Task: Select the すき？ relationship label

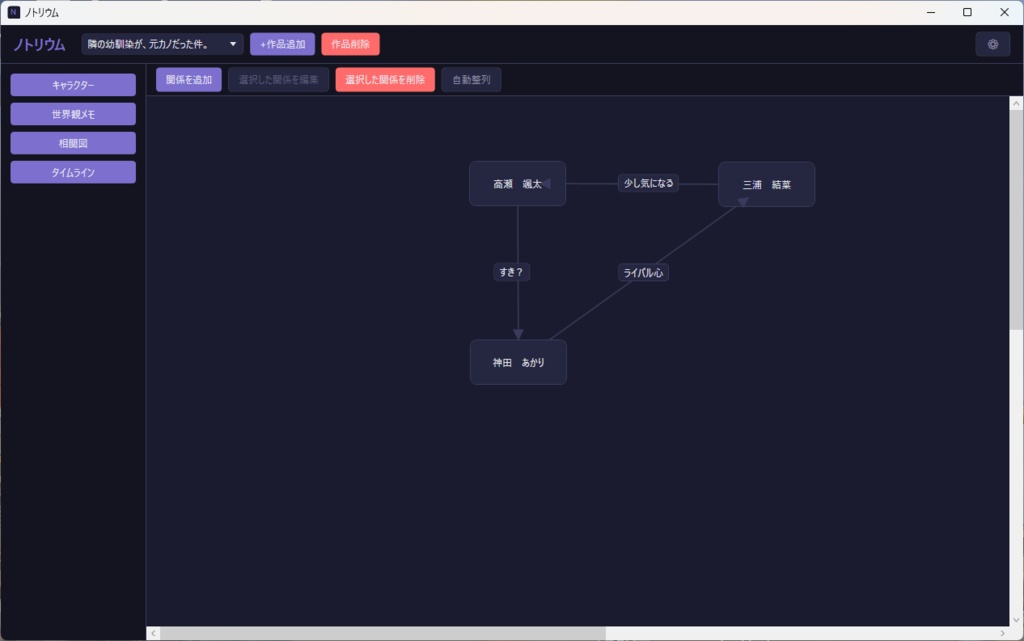Action: [x=511, y=272]
